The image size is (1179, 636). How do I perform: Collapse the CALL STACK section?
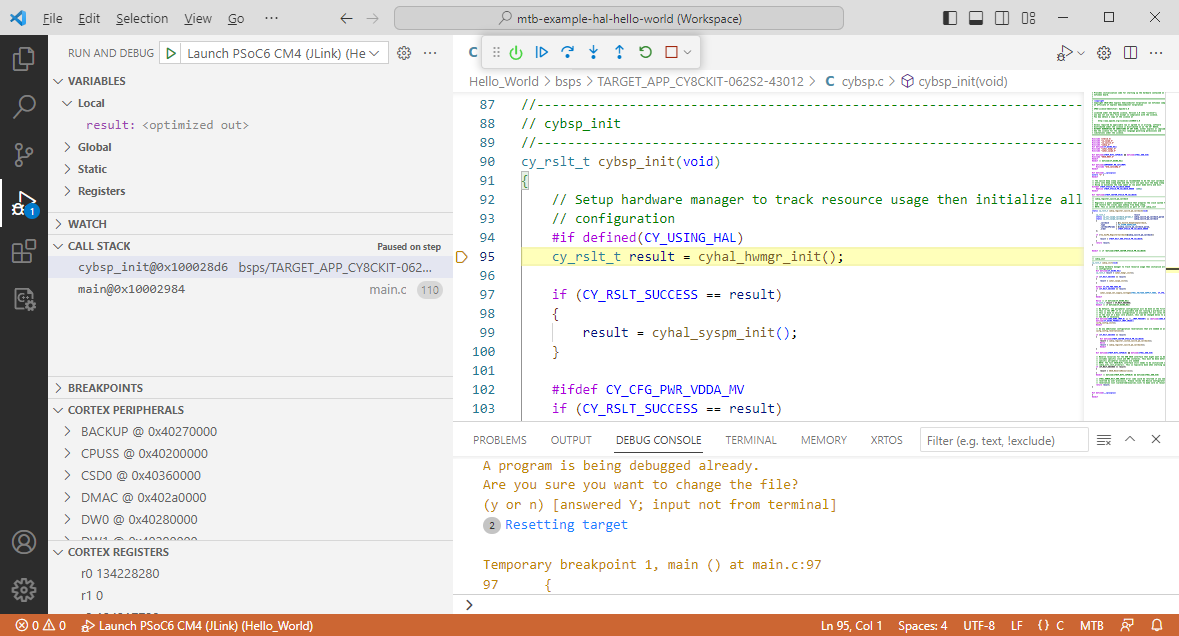(99, 246)
